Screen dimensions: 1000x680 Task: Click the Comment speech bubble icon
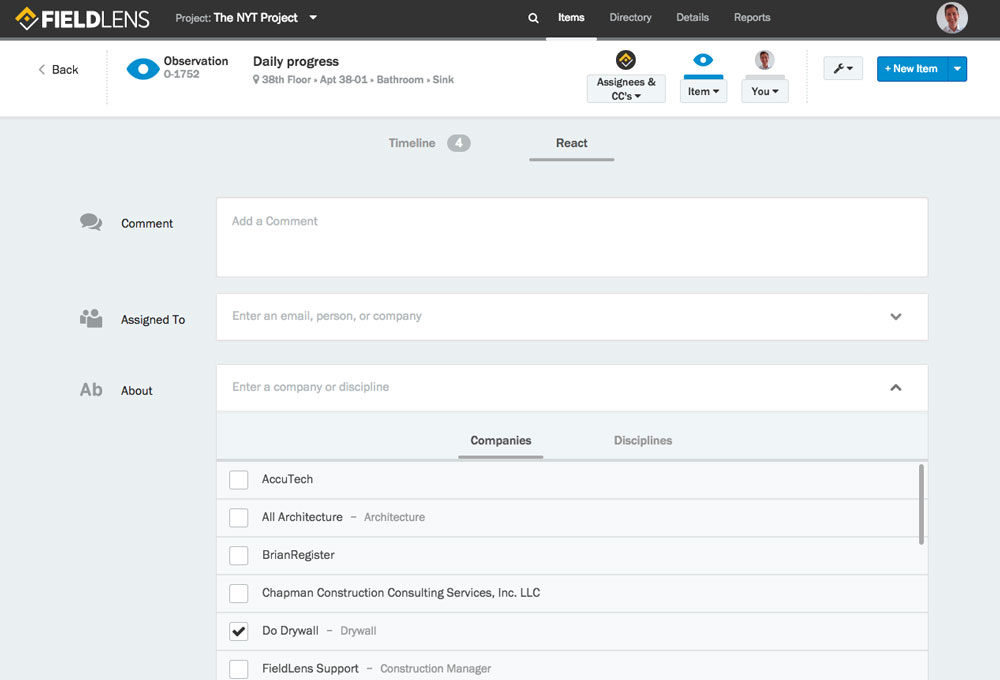(91, 219)
